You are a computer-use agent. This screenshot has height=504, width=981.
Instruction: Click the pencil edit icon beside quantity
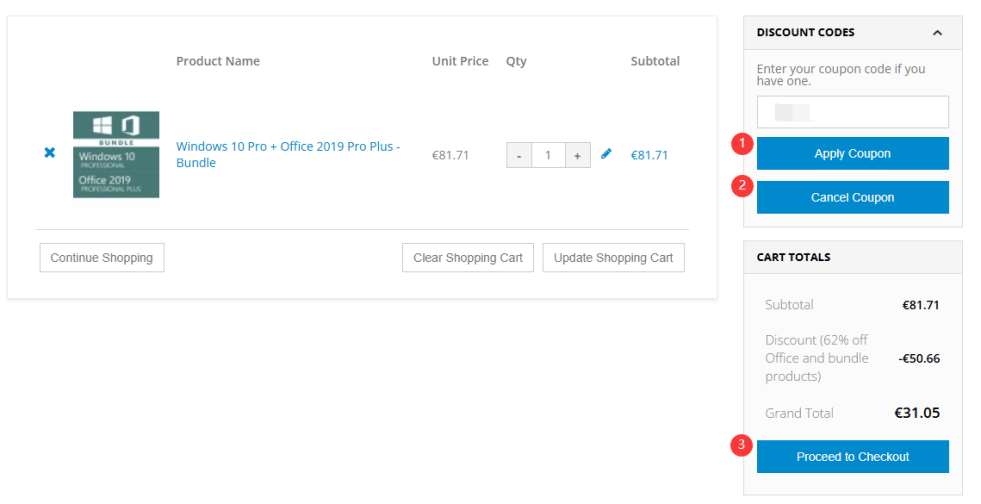click(606, 154)
